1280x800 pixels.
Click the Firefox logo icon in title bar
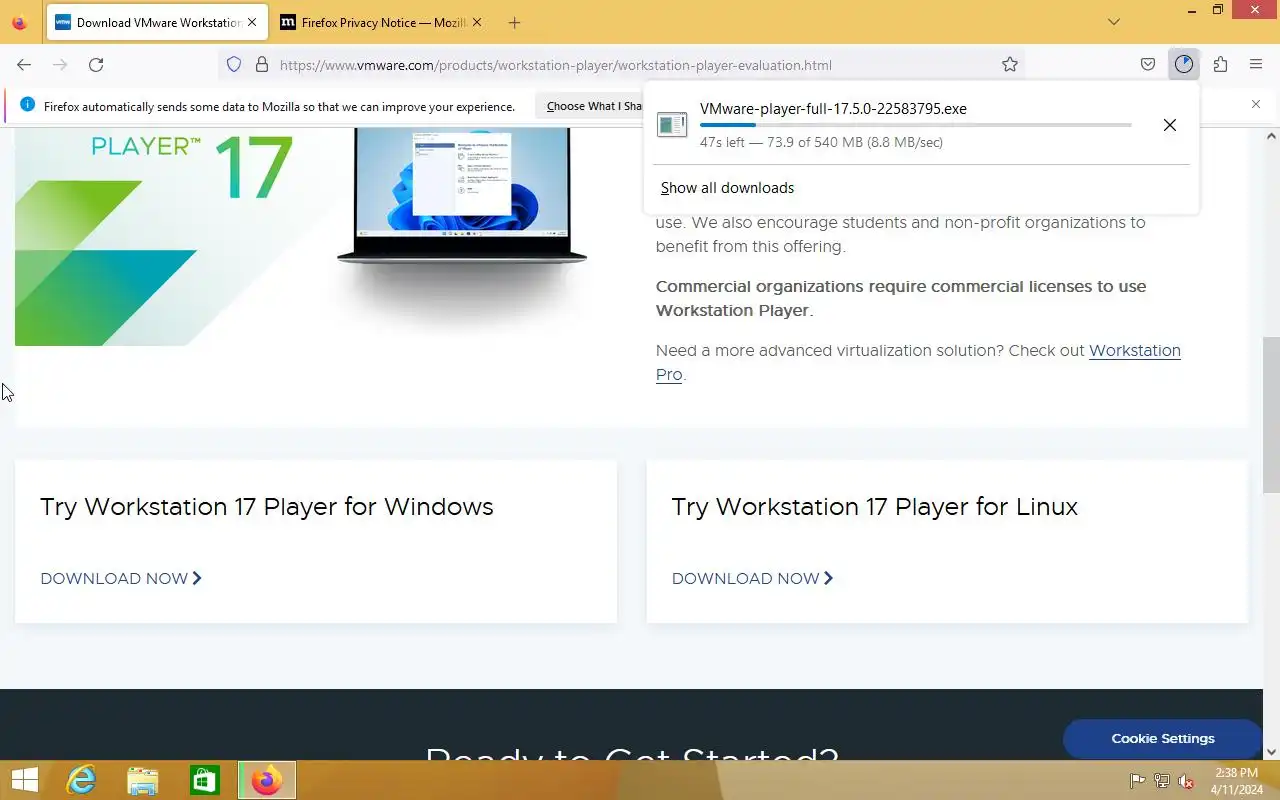tap(19, 22)
